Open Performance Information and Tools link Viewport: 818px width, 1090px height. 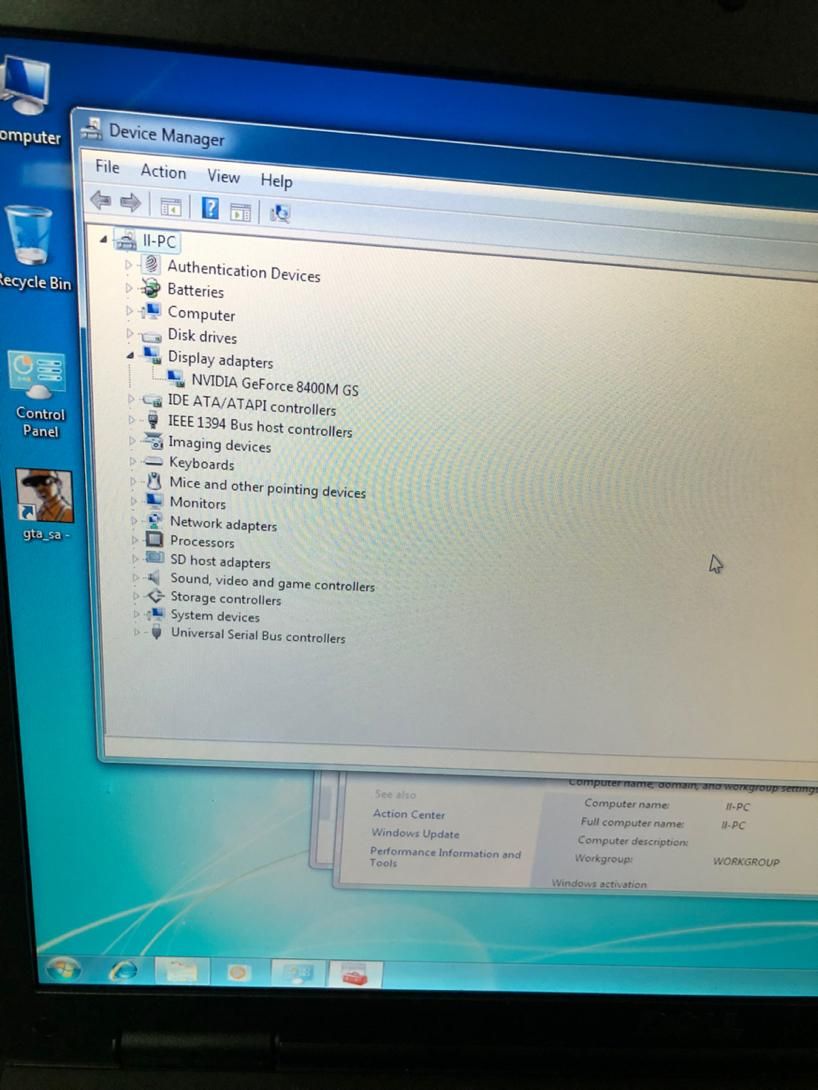(445, 857)
